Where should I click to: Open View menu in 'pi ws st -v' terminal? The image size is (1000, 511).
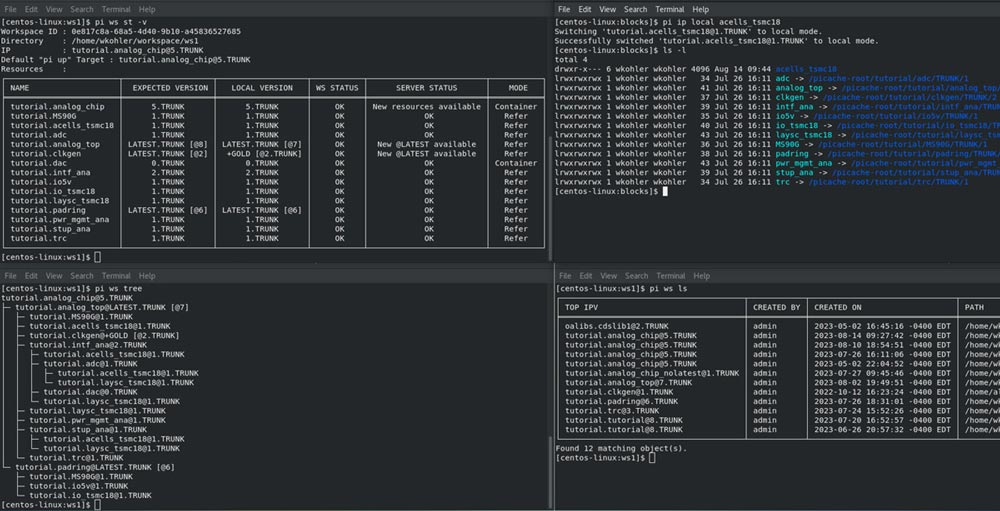pyautogui.click(x=54, y=10)
